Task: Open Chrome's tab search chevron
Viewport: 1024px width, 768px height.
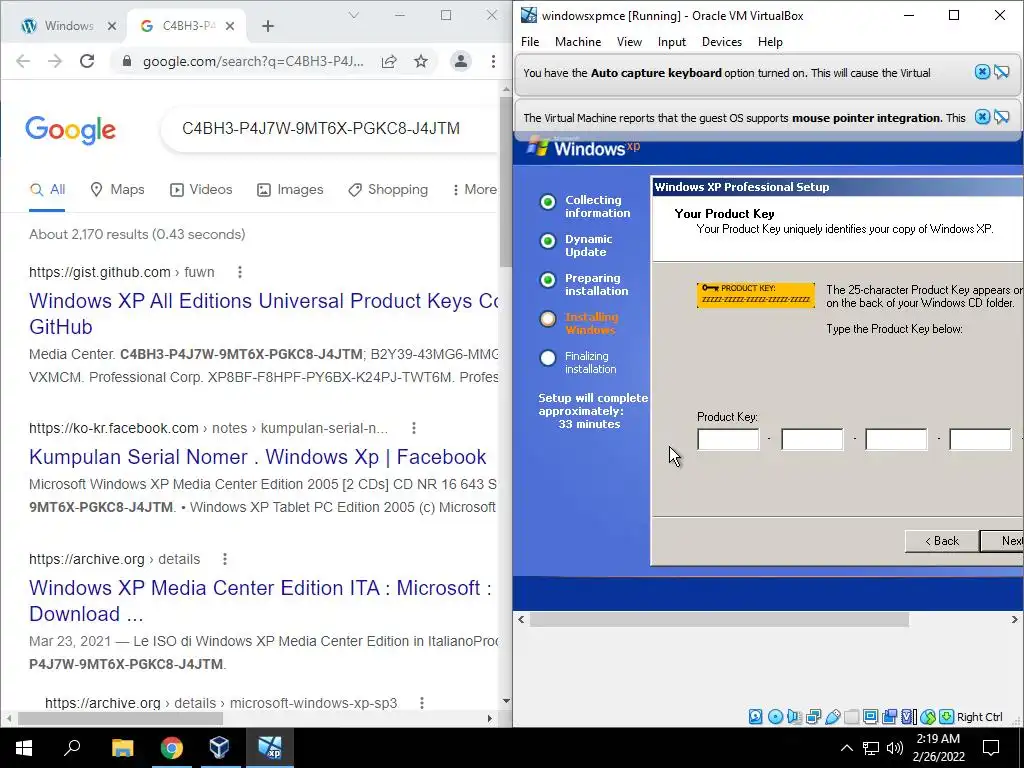Action: 354,15
